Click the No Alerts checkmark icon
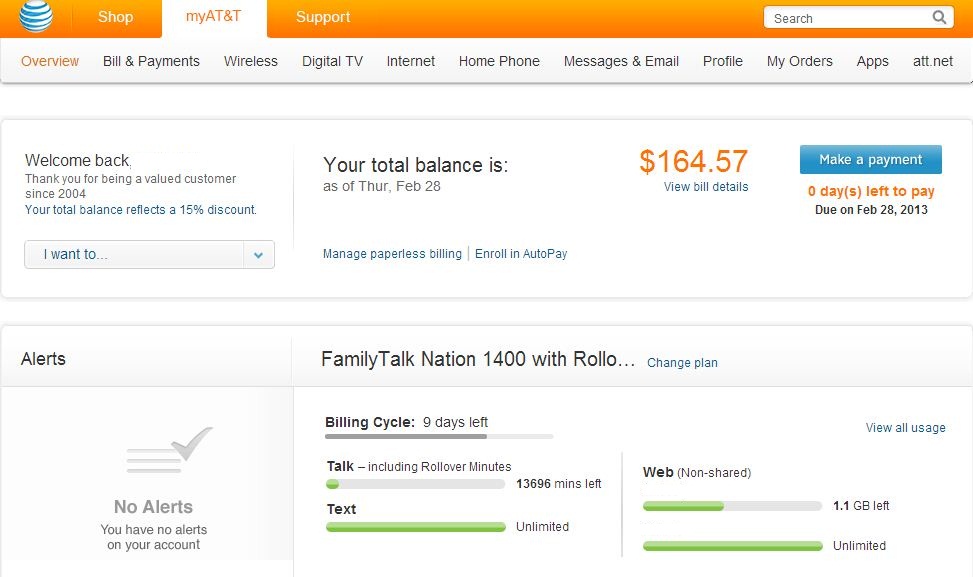 (169, 449)
